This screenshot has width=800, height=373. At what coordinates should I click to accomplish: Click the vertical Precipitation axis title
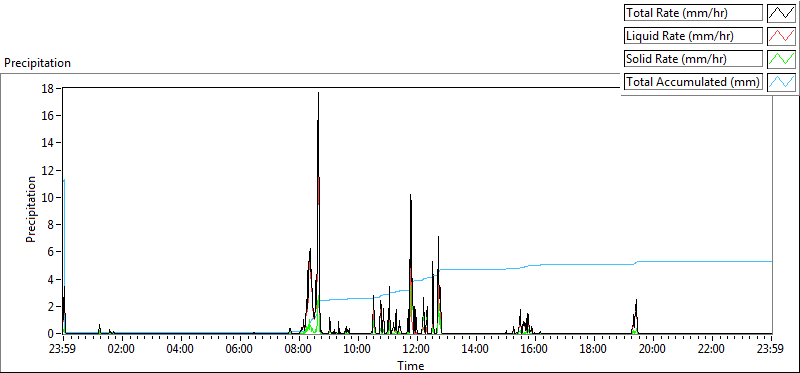tap(31, 210)
